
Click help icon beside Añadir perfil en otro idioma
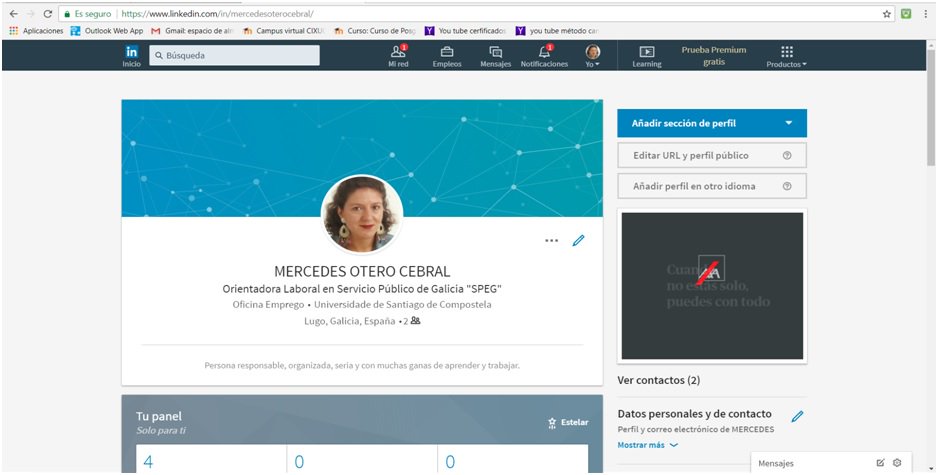click(787, 186)
